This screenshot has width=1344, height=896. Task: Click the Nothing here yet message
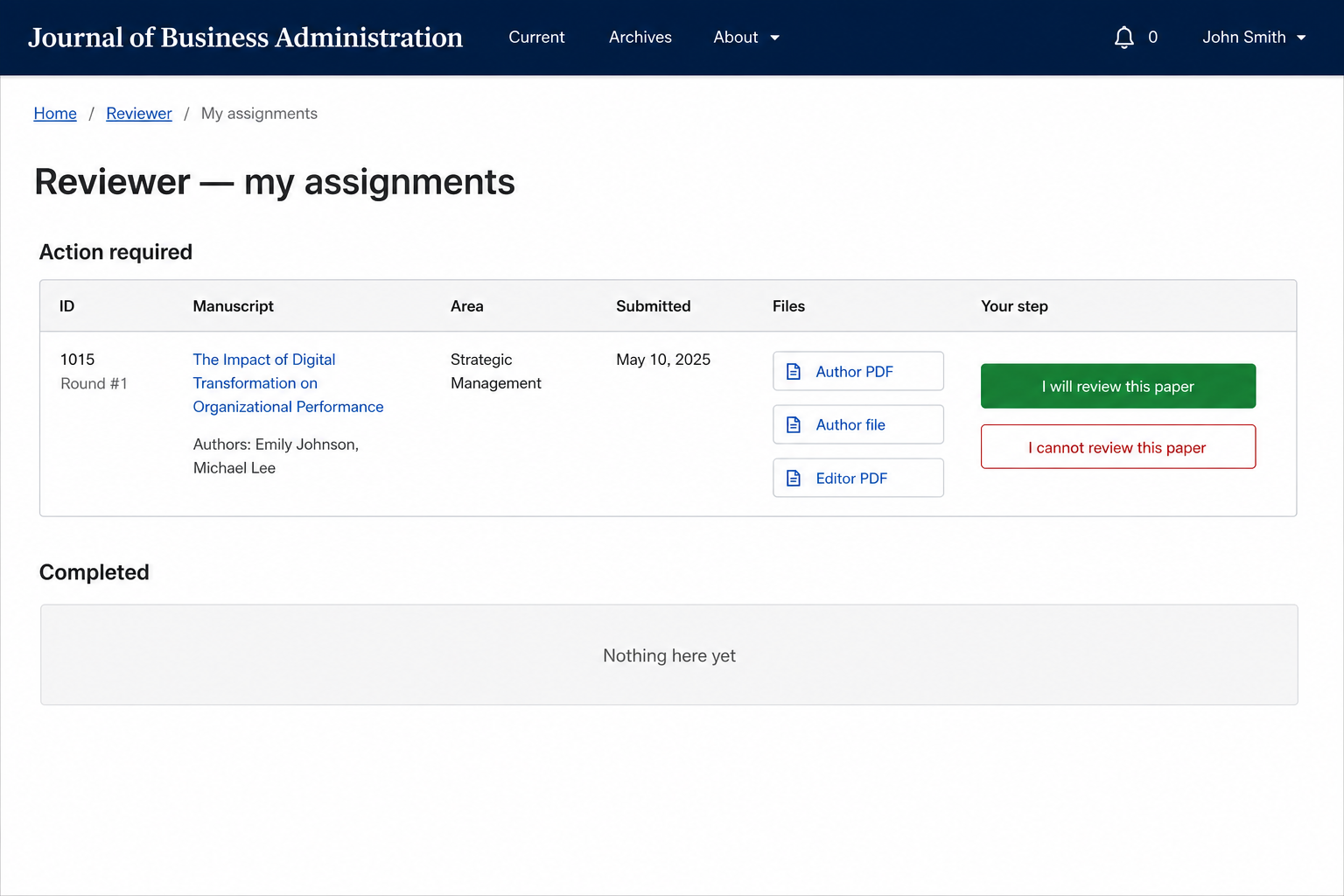click(669, 655)
